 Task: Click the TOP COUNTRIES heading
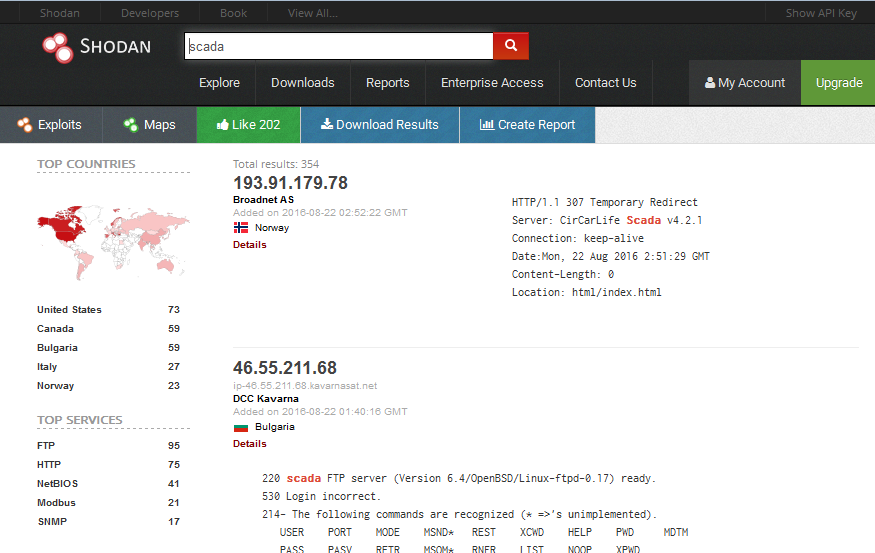86,164
